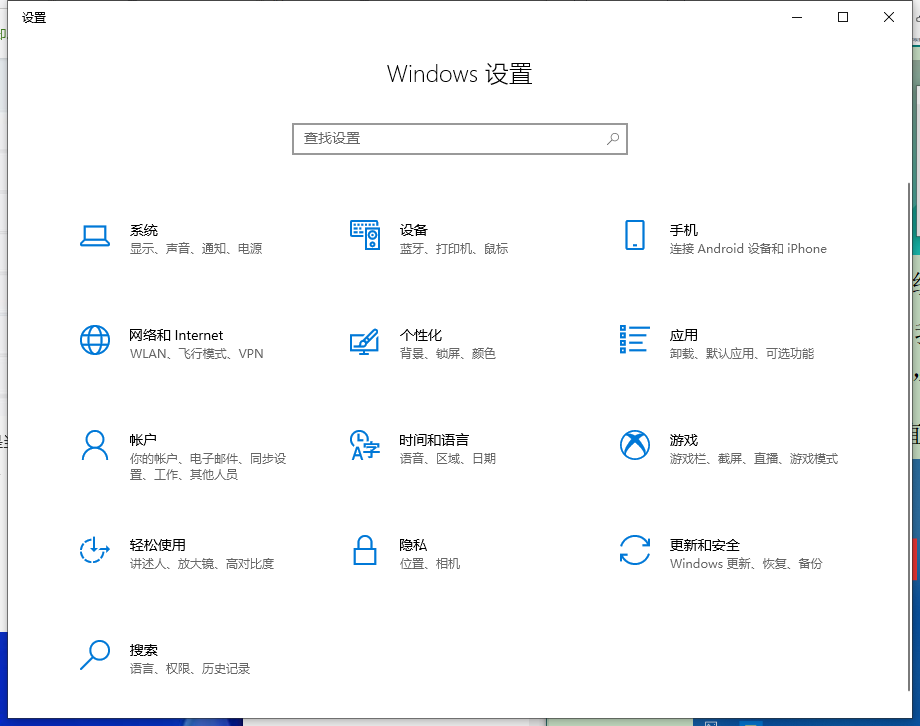Click 游戏栏、截屏、直播、游戏模式 description
This screenshot has width=920, height=726.
point(754,459)
